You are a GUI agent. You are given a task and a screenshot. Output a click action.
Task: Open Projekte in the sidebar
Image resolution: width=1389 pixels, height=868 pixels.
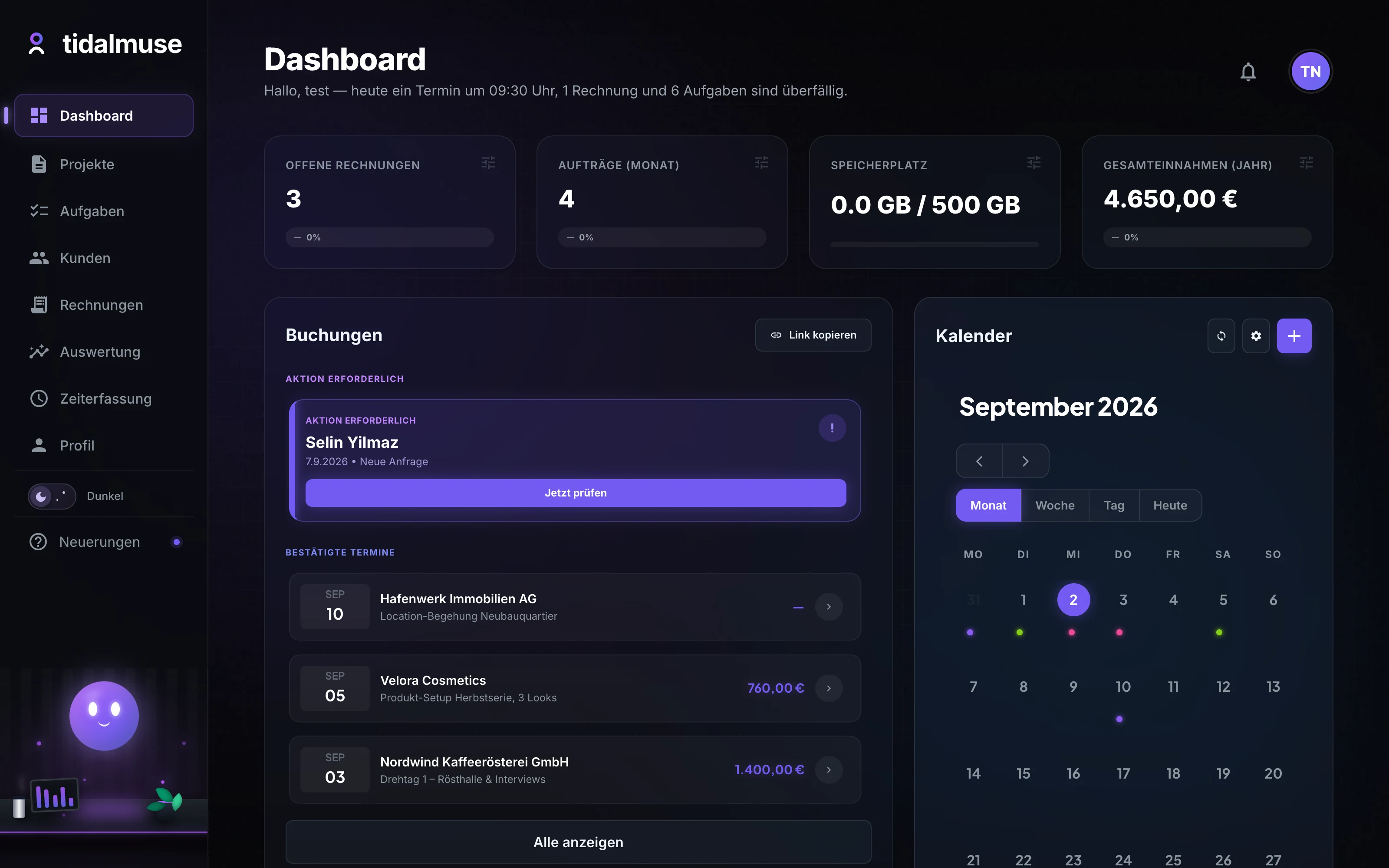point(104,164)
